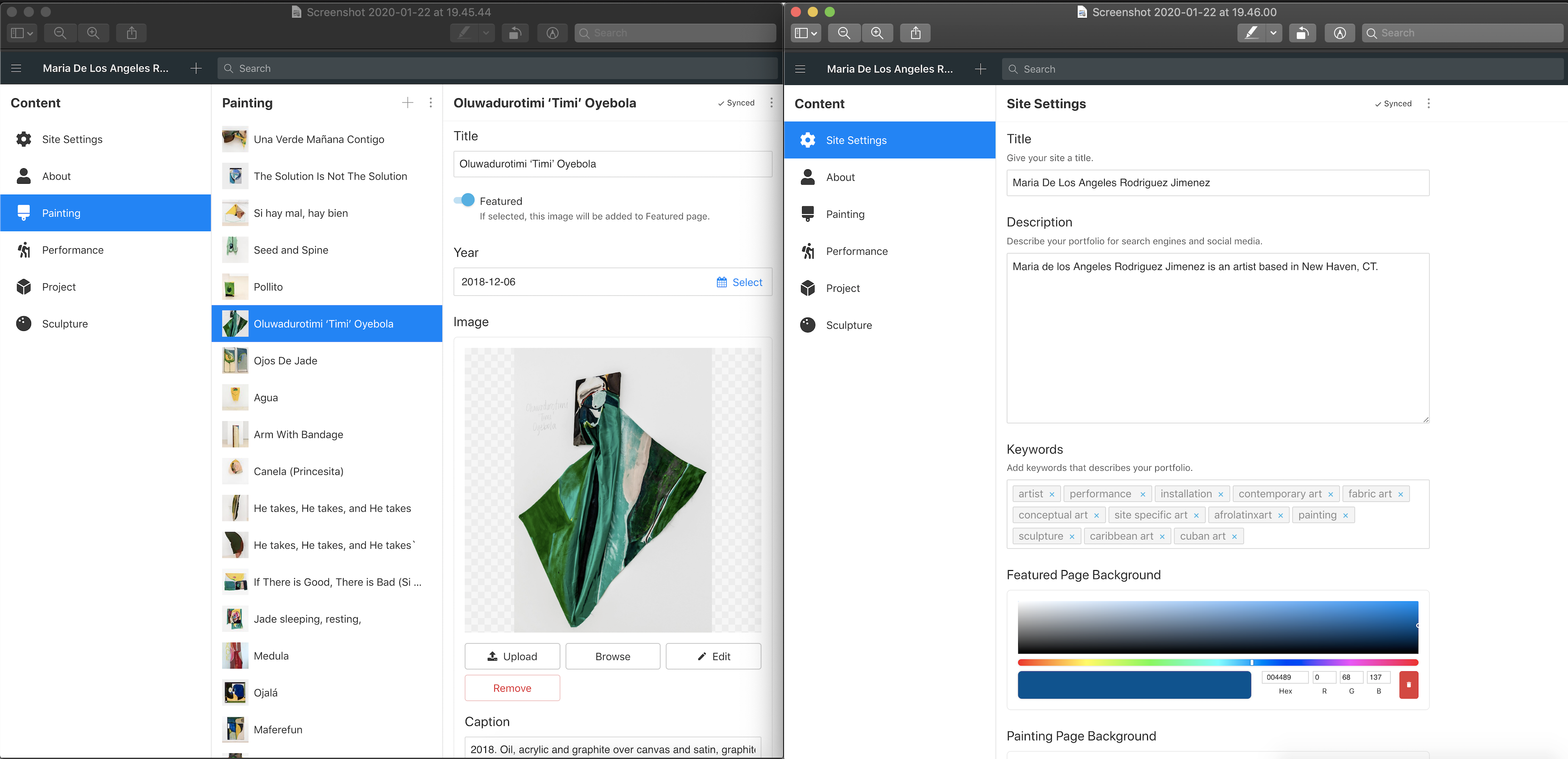Viewport: 1568px width, 759px height.
Task: Click plus icon next to left site name
Action: [x=196, y=68]
